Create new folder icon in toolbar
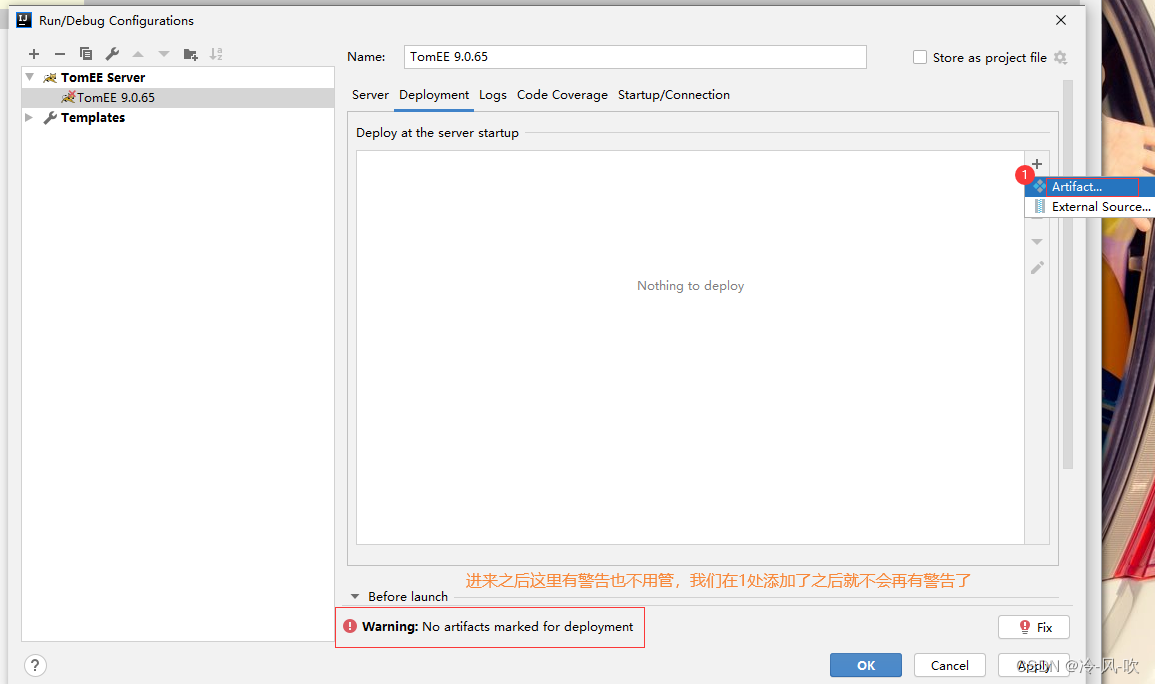The height and width of the screenshot is (684, 1155). point(190,54)
